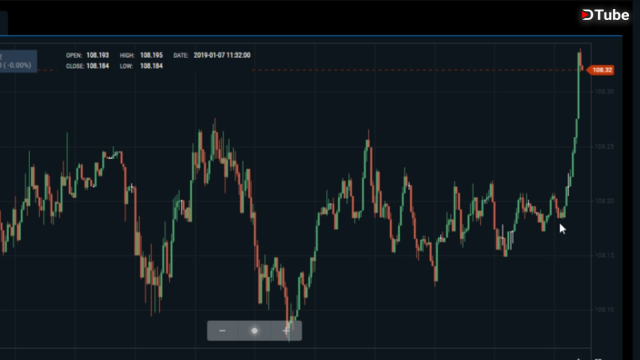
Task: Click the chart zoom reset dot button
Action: click(254, 331)
